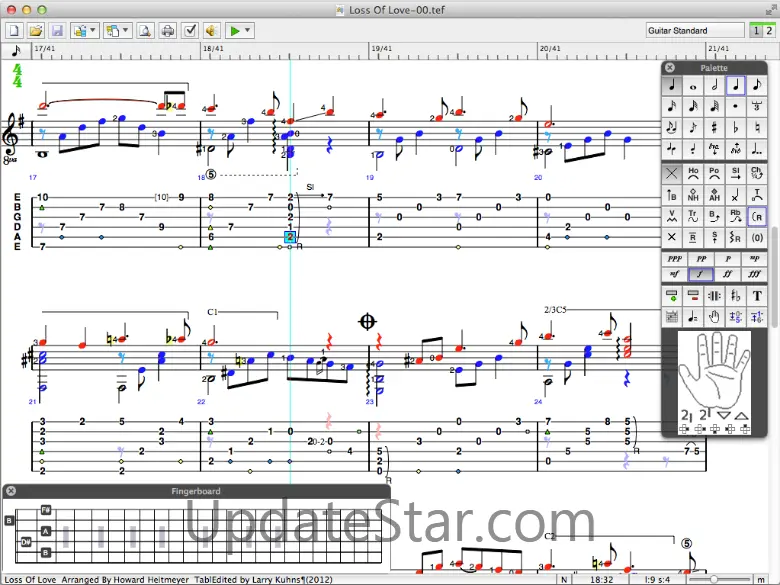The image size is (780, 585).
Task: Set dynamic to ppp
Action: (x=674, y=259)
